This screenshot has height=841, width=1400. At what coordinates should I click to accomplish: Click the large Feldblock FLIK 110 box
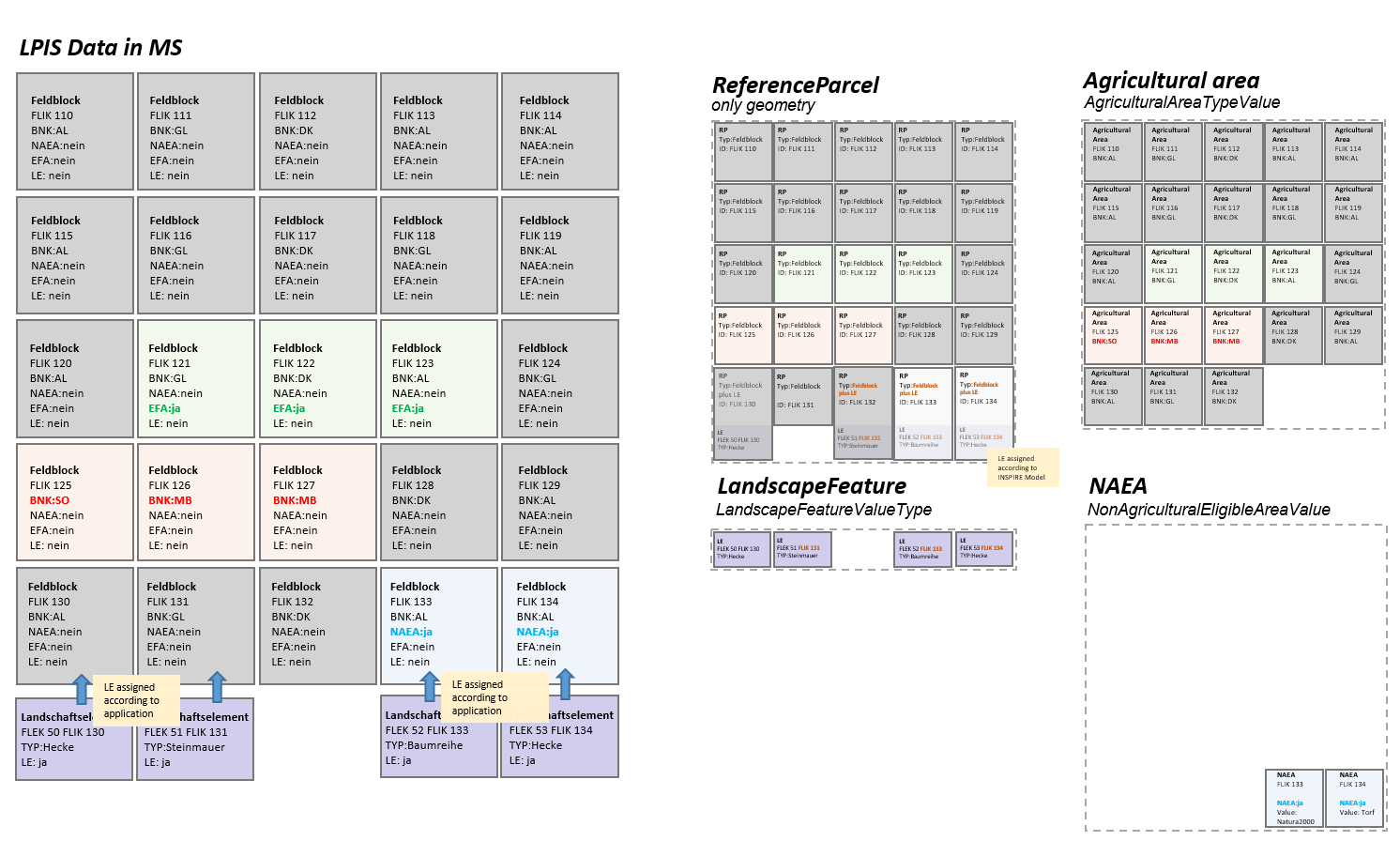coord(75,132)
